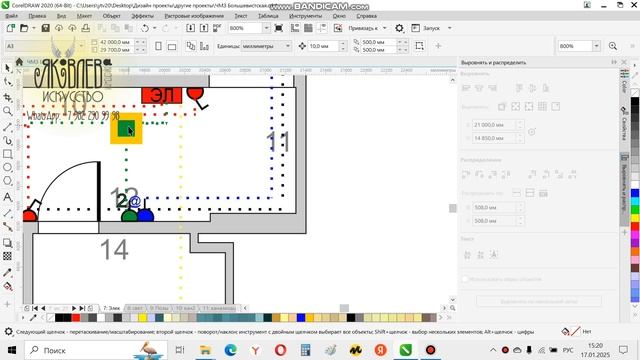Select the Pick tool in the toolbox

tap(7, 68)
